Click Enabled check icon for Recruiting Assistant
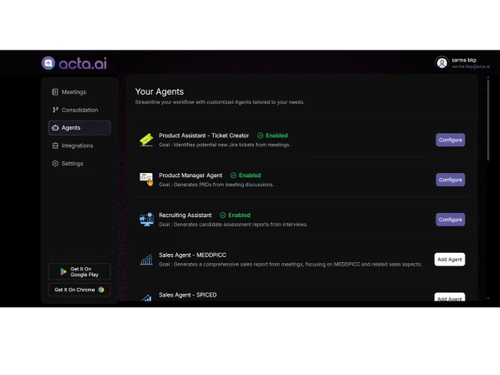Screen dimensions: 500x375 [223, 215]
